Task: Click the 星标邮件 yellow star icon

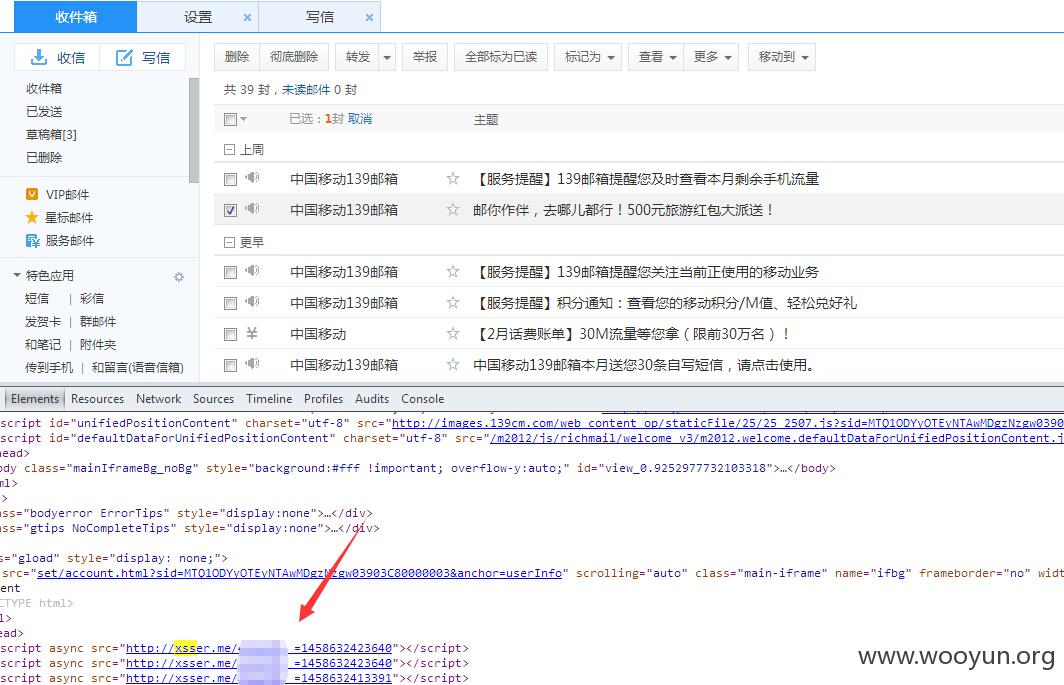Action: [x=32, y=217]
